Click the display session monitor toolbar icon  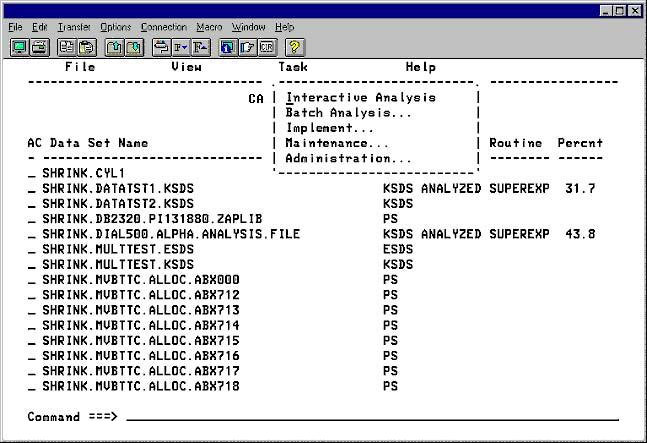click(x=19, y=47)
